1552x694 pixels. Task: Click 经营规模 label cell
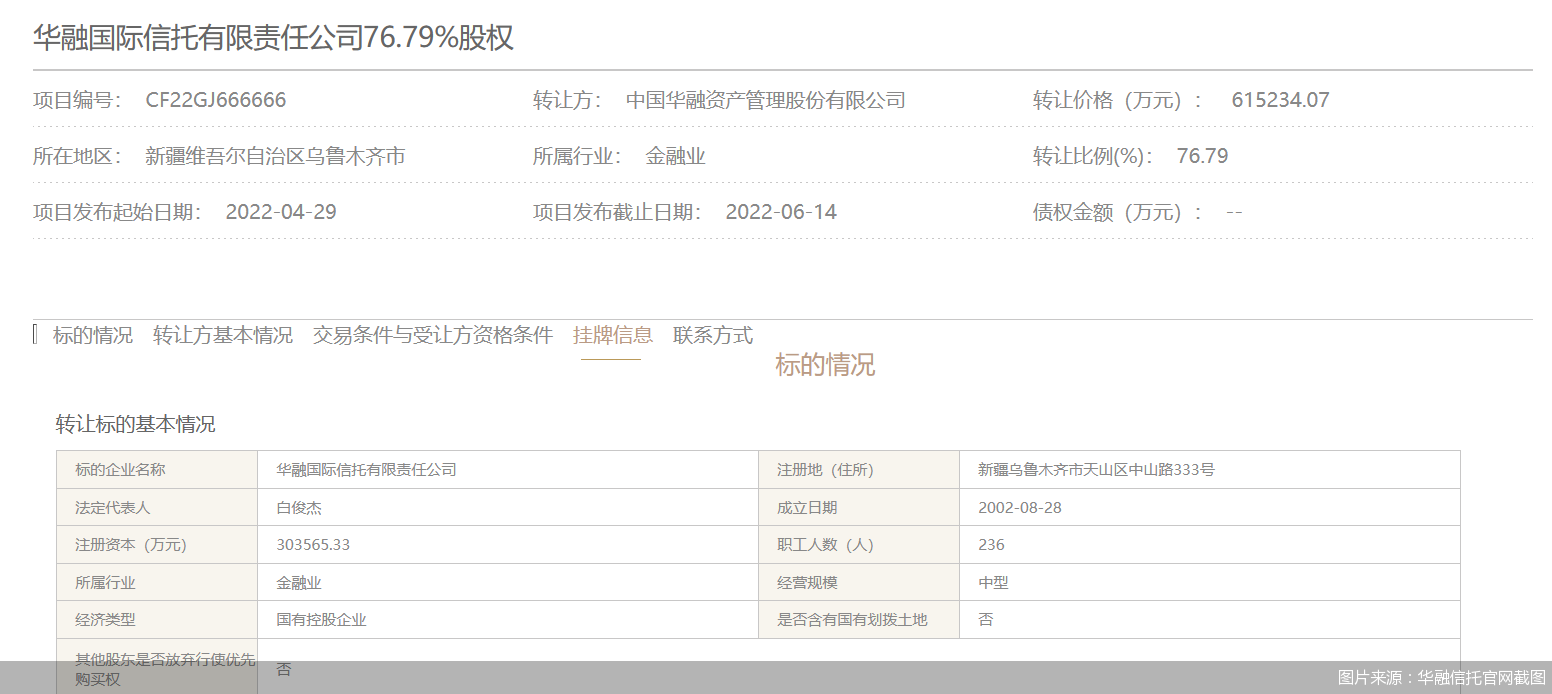click(x=859, y=582)
